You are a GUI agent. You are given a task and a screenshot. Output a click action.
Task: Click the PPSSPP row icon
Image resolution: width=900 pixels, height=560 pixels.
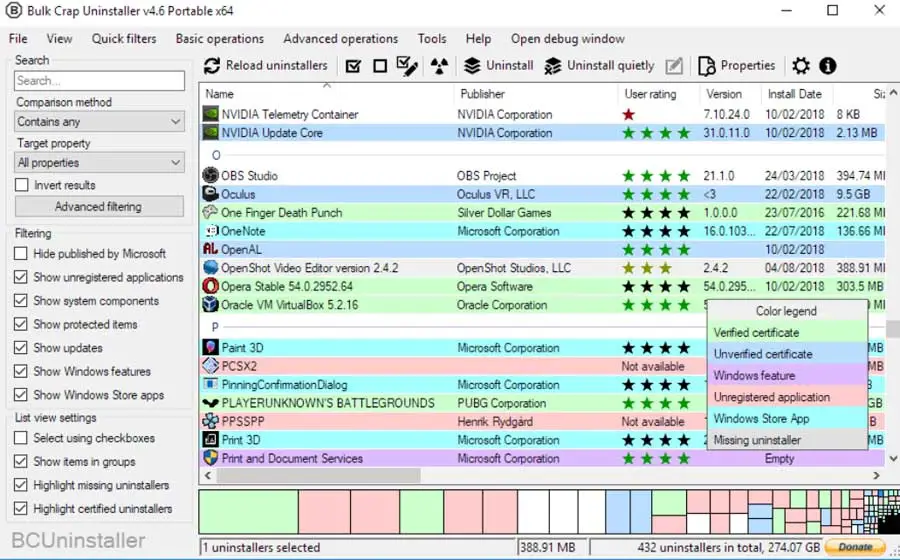pos(211,421)
